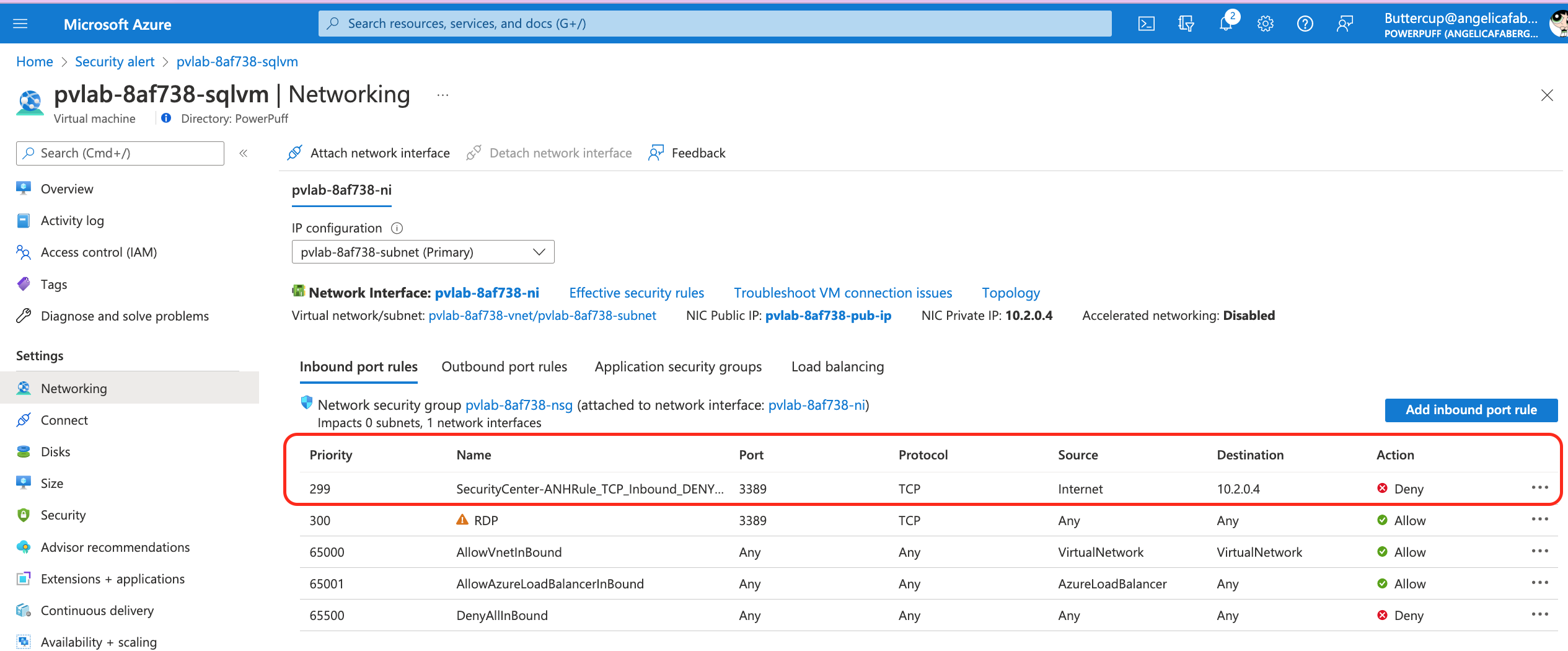Viewport: 1568px width, 651px height.
Task: Collapse the left sidebar menu
Action: 244,153
